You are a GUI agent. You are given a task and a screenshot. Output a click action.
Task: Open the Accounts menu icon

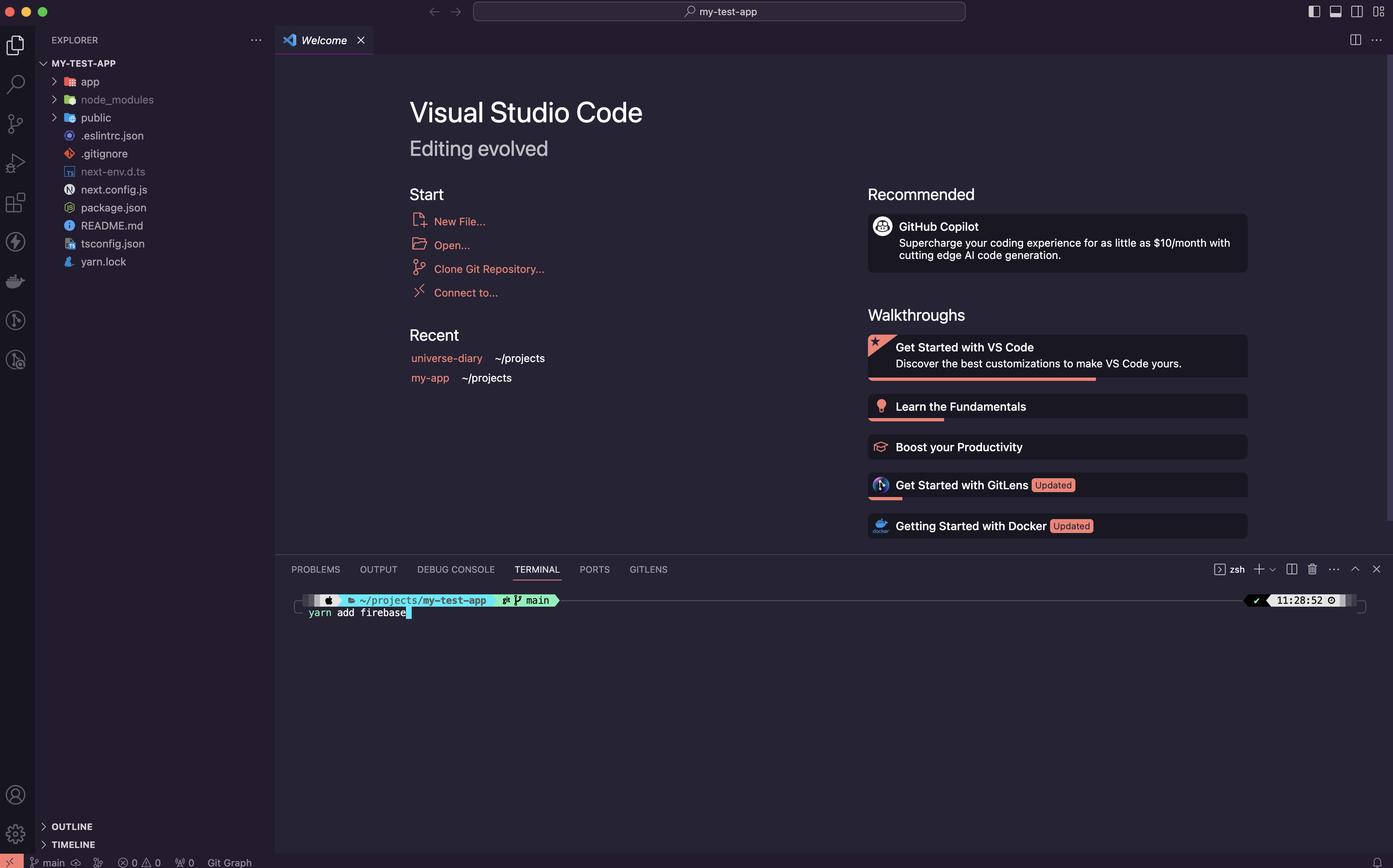16,794
